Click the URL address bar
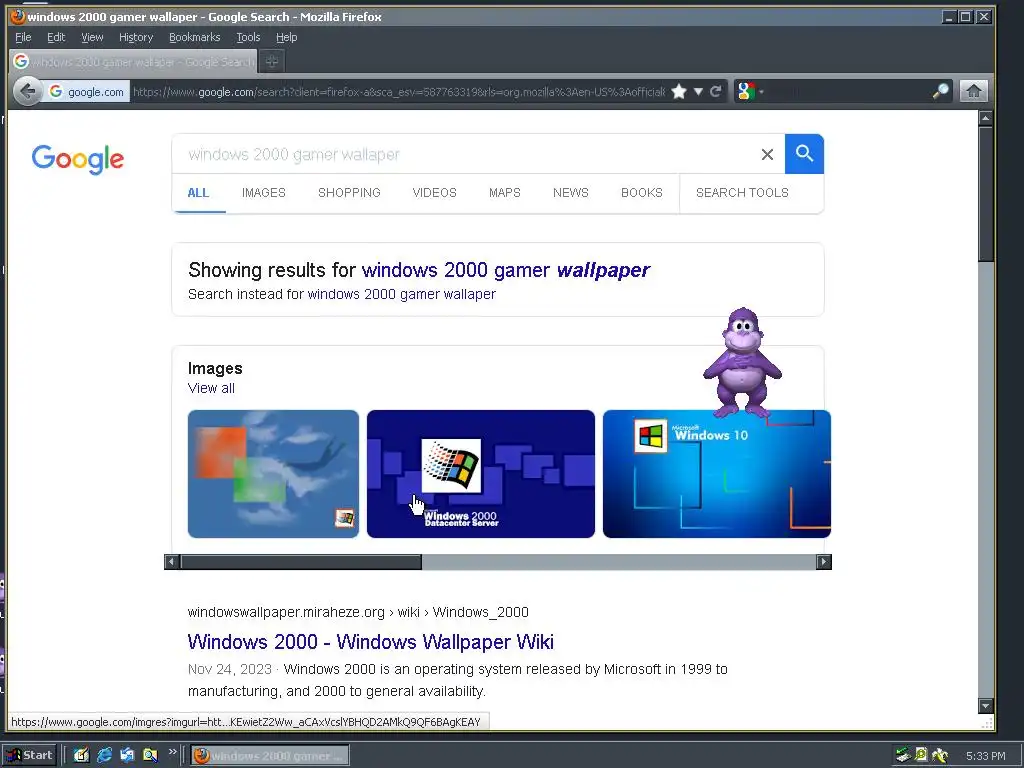The width and height of the screenshot is (1024, 768). [398, 92]
